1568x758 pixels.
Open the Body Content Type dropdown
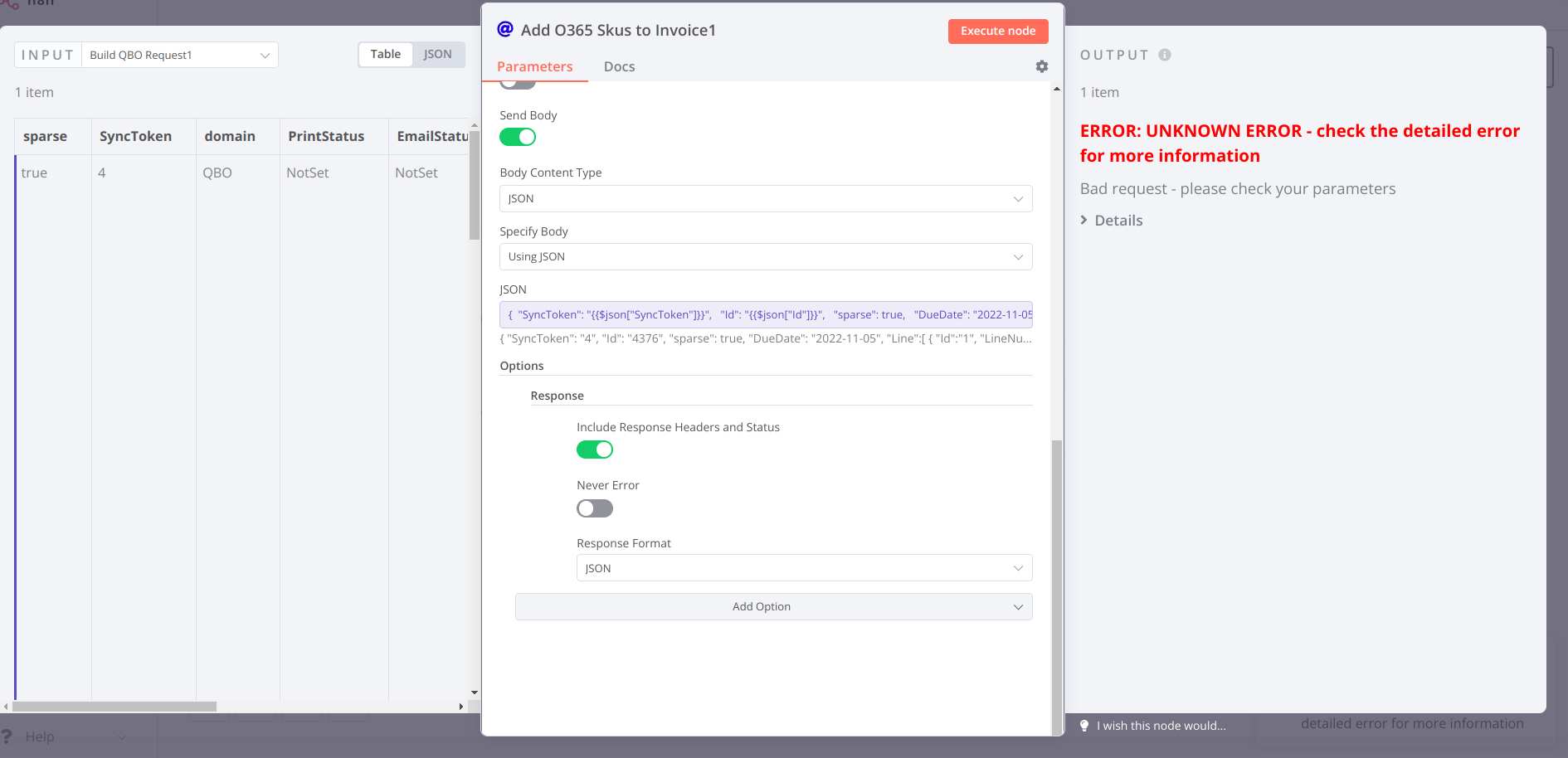(765, 199)
